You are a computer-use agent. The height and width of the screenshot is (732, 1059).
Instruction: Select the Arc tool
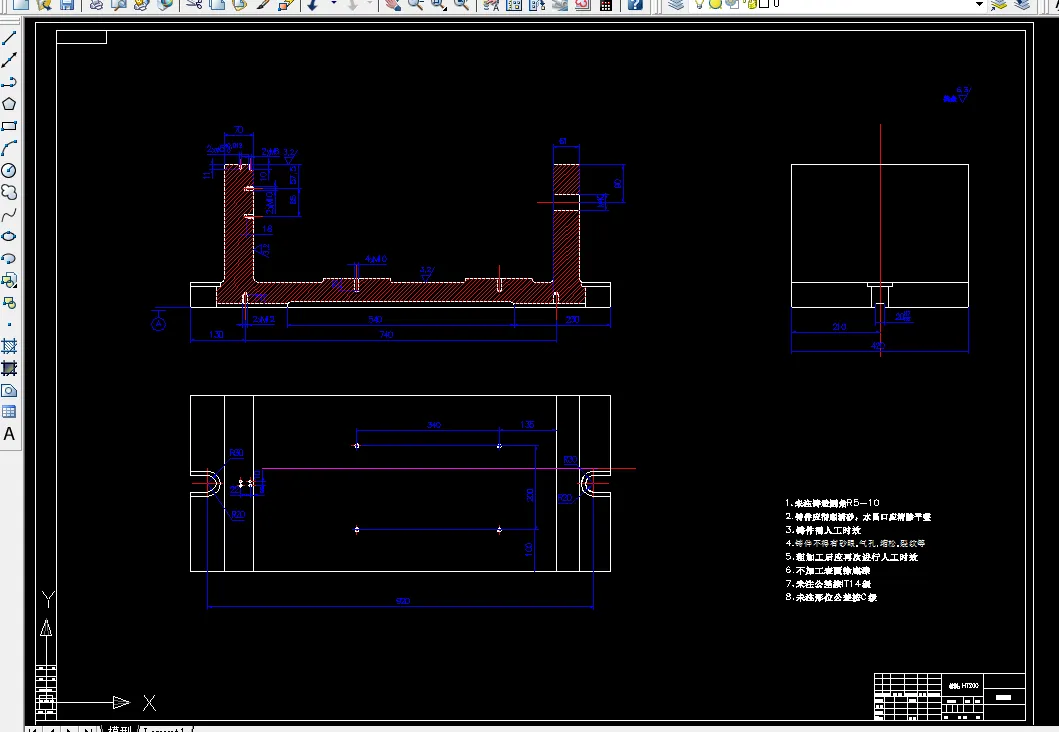point(9,148)
